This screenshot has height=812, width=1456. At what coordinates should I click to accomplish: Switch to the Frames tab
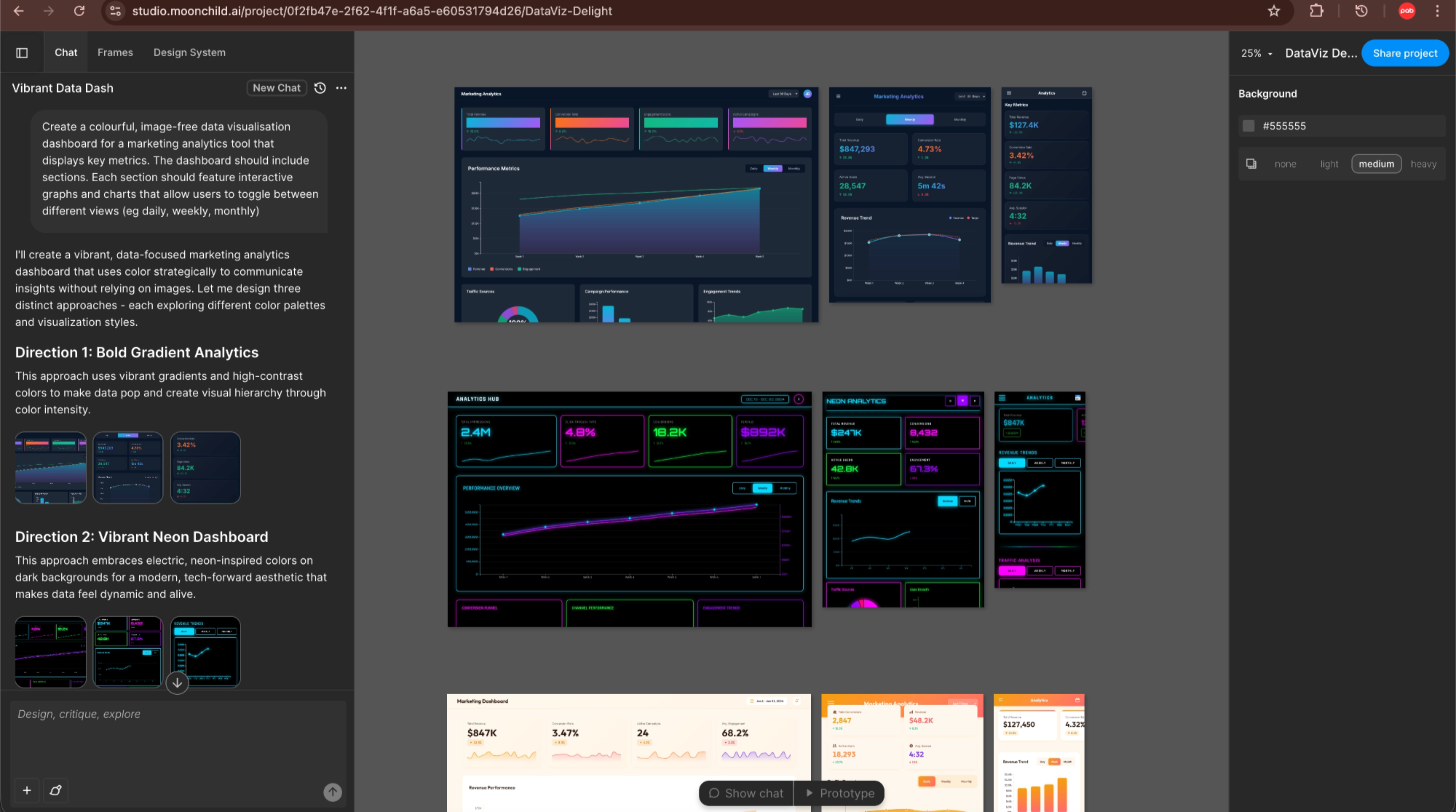pos(115,52)
